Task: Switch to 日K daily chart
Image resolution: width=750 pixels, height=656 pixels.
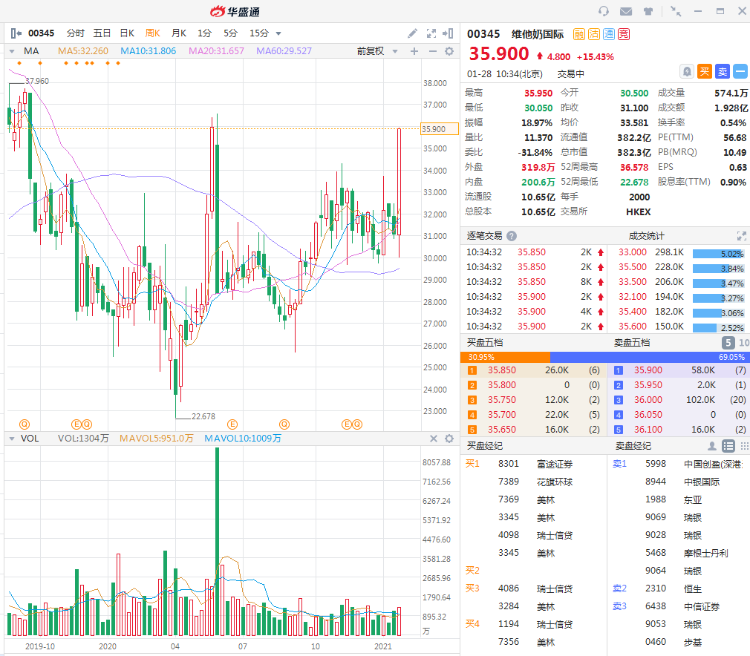Action: click(127, 33)
